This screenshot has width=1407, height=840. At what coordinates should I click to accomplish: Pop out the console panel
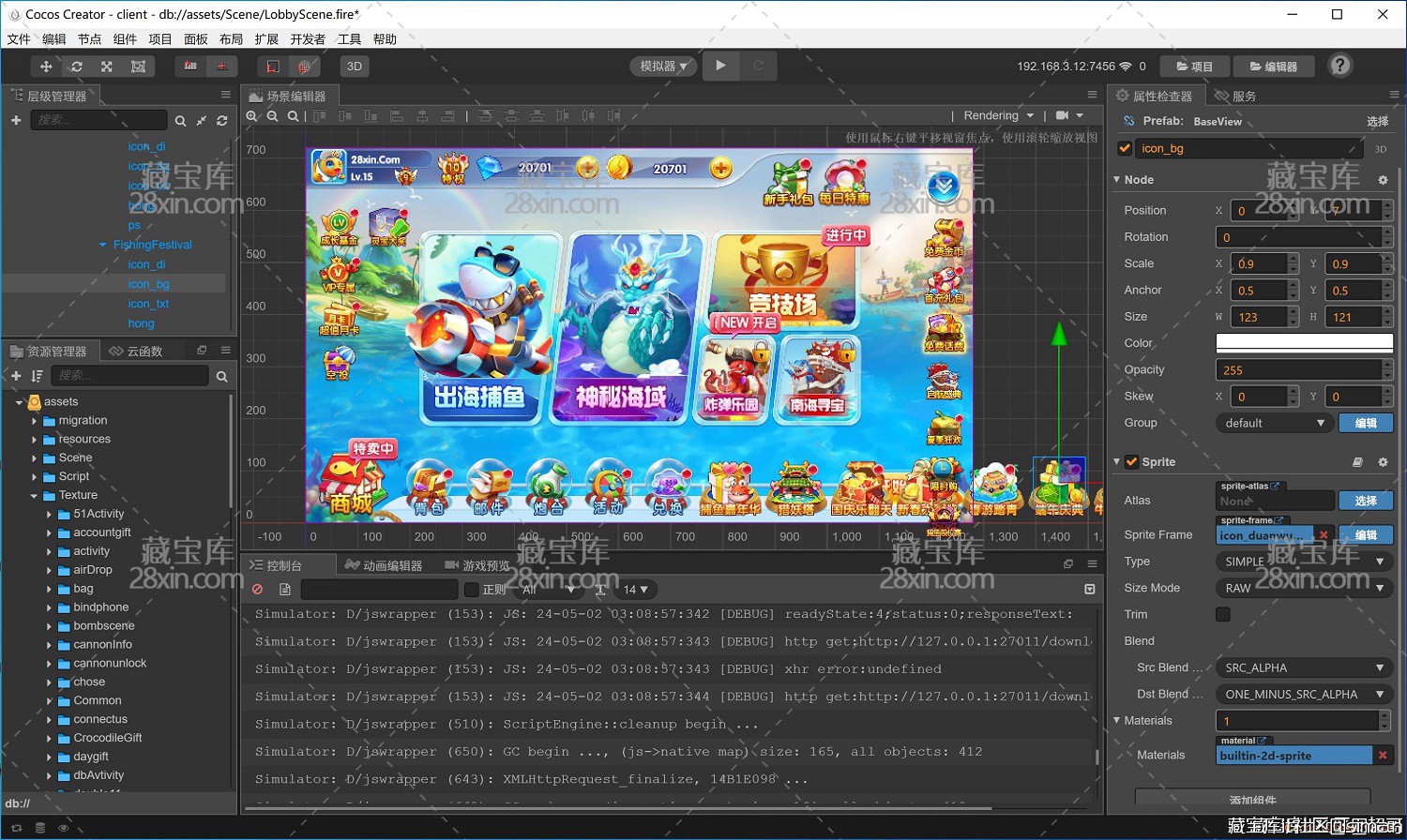(x=1068, y=564)
